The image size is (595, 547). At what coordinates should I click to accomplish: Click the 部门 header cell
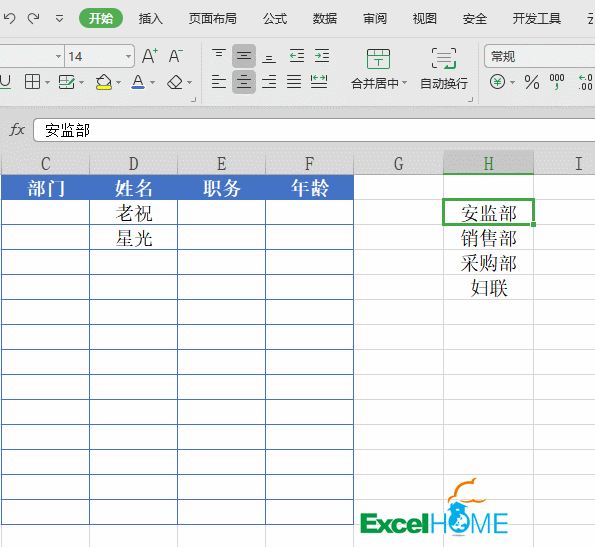click(x=46, y=188)
